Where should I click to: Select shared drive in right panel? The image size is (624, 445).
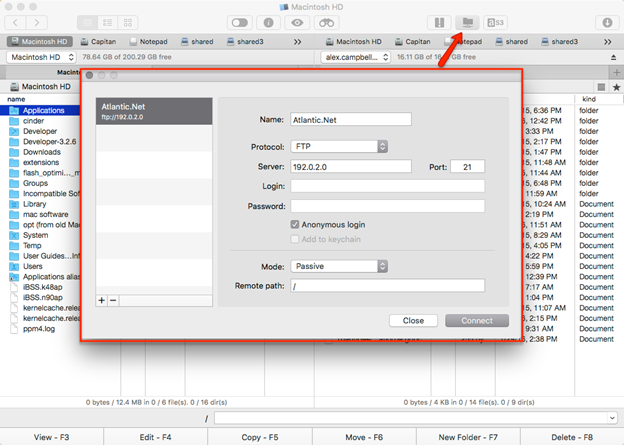pyautogui.click(x=511, y=41)
